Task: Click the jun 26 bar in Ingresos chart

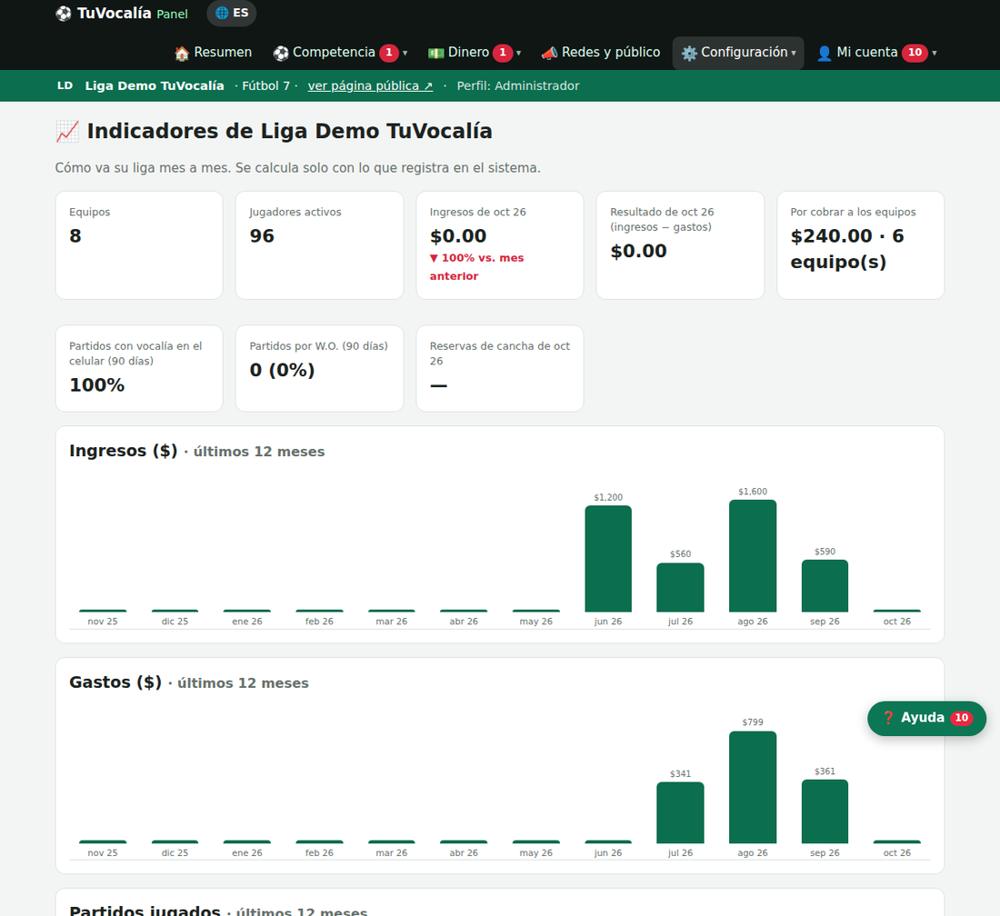Action: (608, 559)
